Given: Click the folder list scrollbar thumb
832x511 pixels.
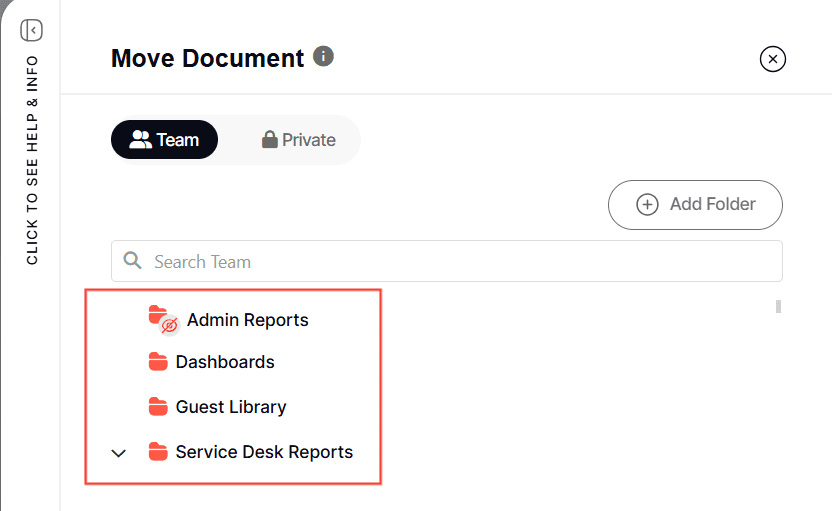Looking at the screenshot, I should point(778,306).
